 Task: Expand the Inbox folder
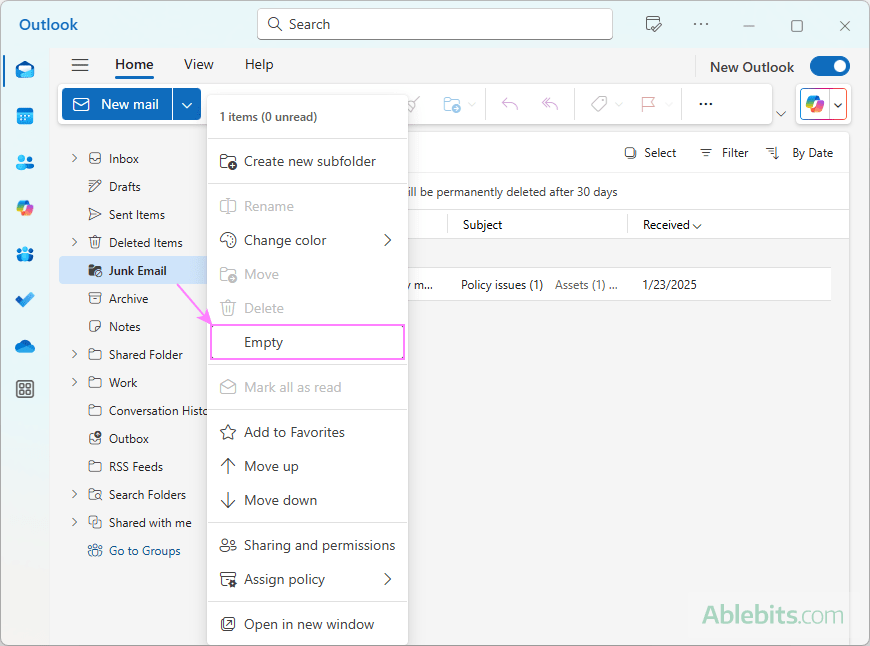(x=74, y=158)
